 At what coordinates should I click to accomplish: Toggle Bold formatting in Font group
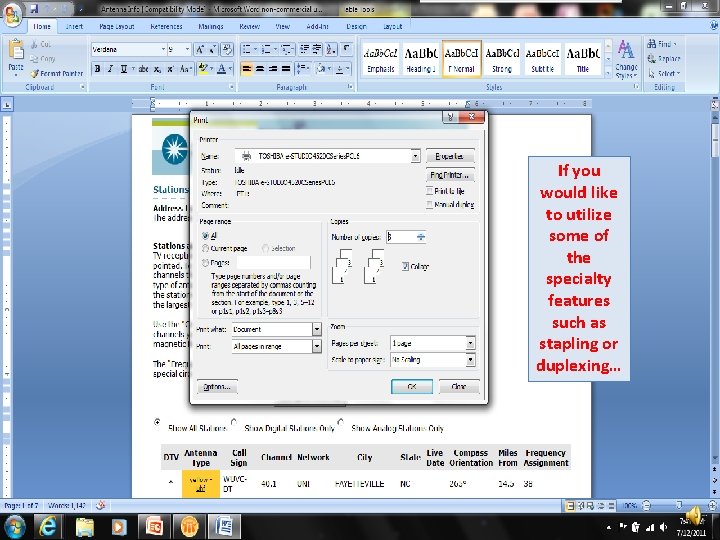point(97,69)
